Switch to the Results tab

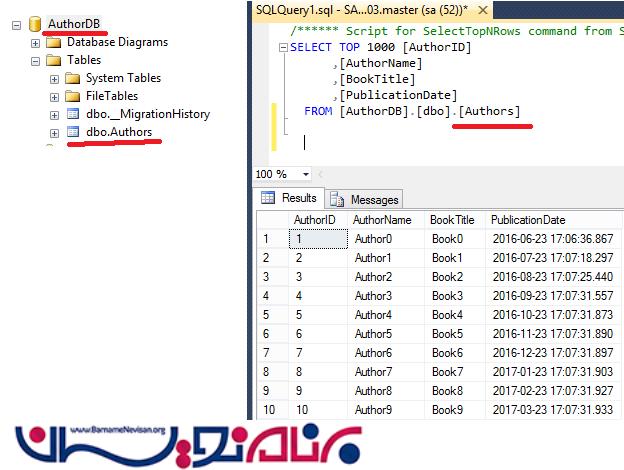[x=289, y=198]
